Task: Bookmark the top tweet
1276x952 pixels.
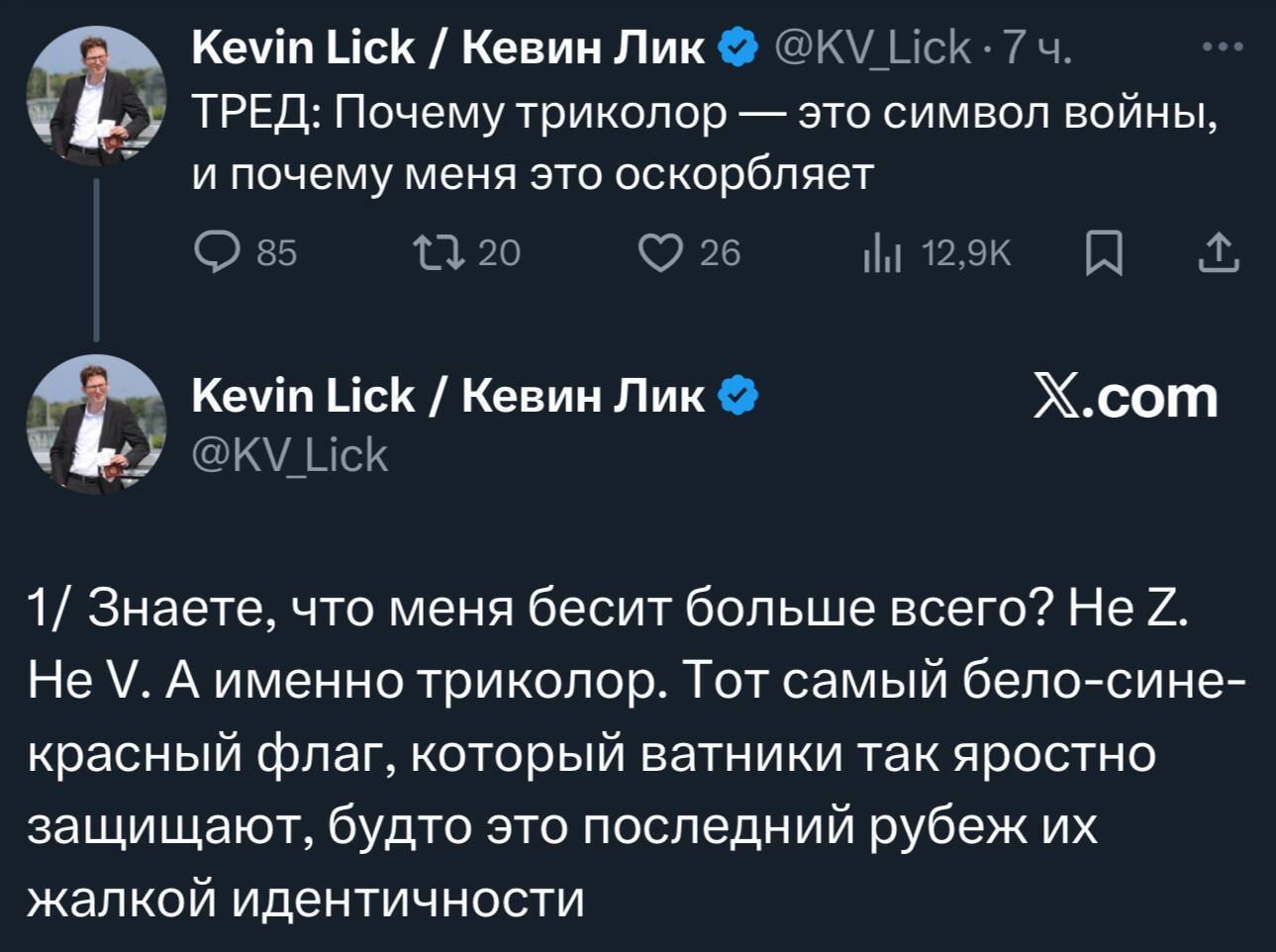Action: pos(1102,254)
